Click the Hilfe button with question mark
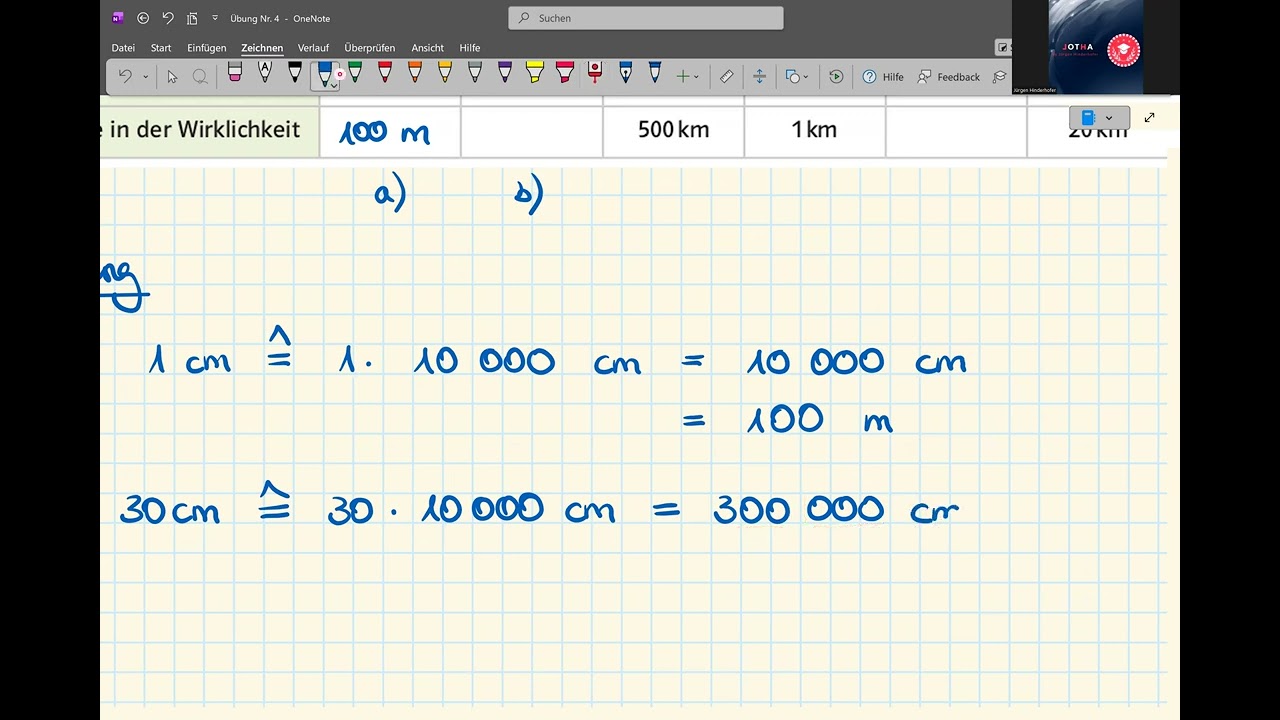This screenshot has height=720, width=1280. [883, 76]
